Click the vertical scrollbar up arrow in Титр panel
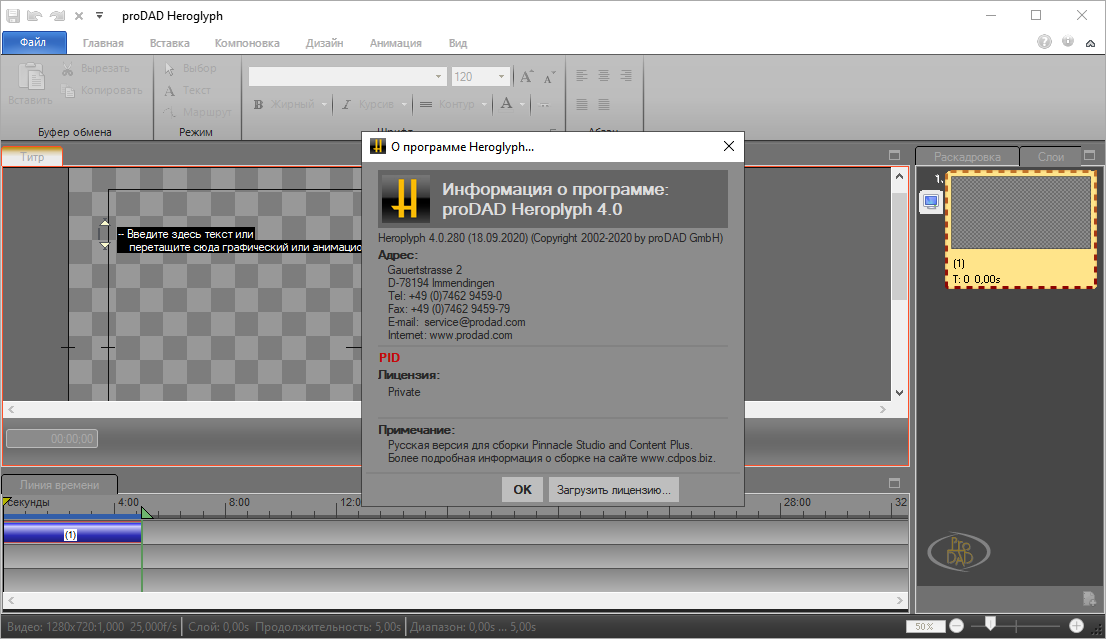Image resolution: width=1106 pixels, height=639 pixels. (899, 176)
